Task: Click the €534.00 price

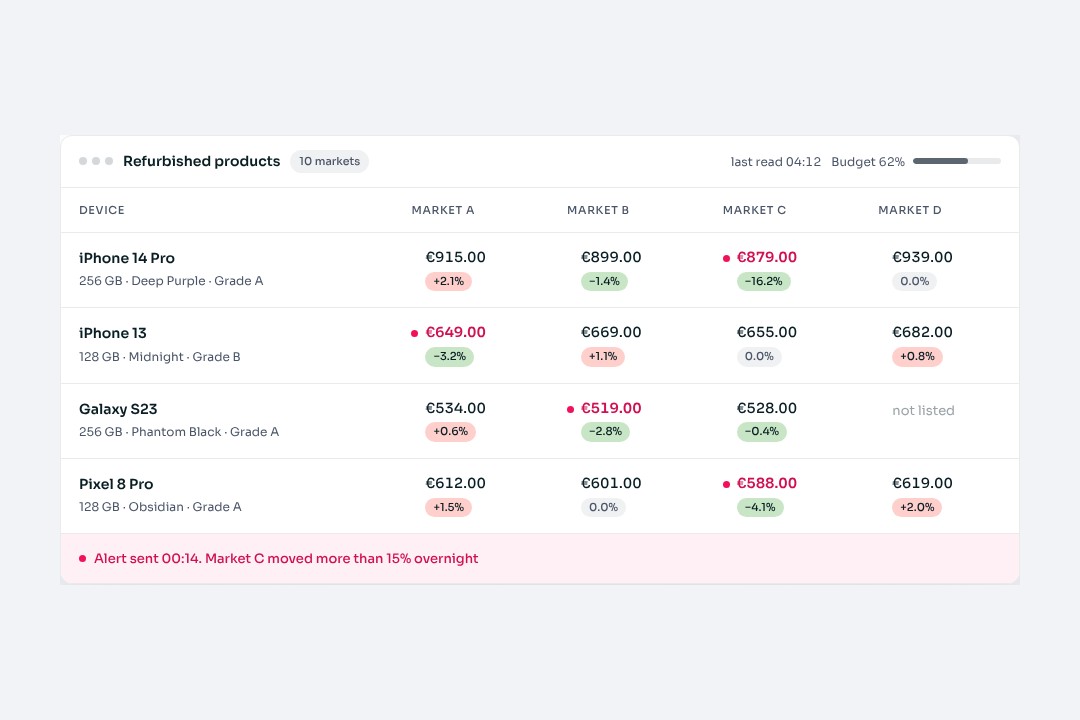Action: pyautogui.click(x=455, y=408)
